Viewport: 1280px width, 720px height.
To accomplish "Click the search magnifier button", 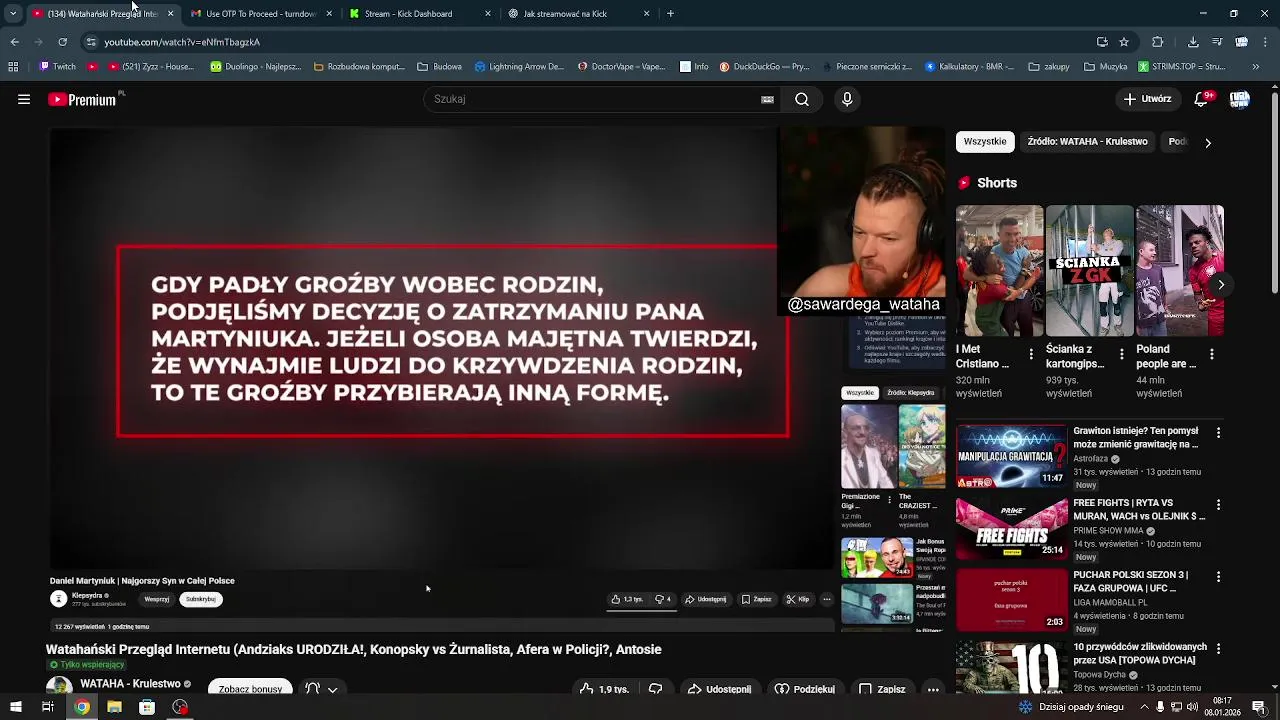I will [802, 99].
